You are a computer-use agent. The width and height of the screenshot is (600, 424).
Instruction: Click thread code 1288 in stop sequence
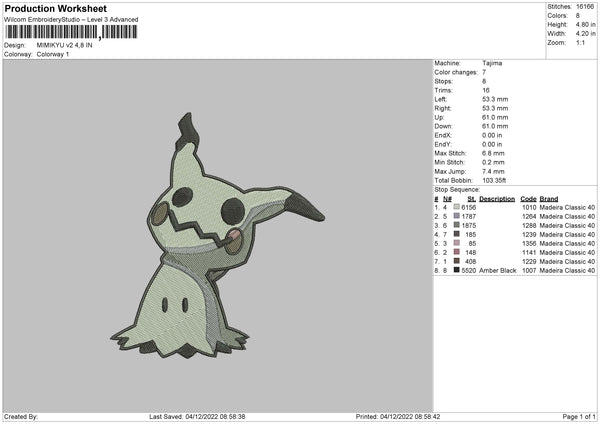pyautogui.click(x=529, y=225)
